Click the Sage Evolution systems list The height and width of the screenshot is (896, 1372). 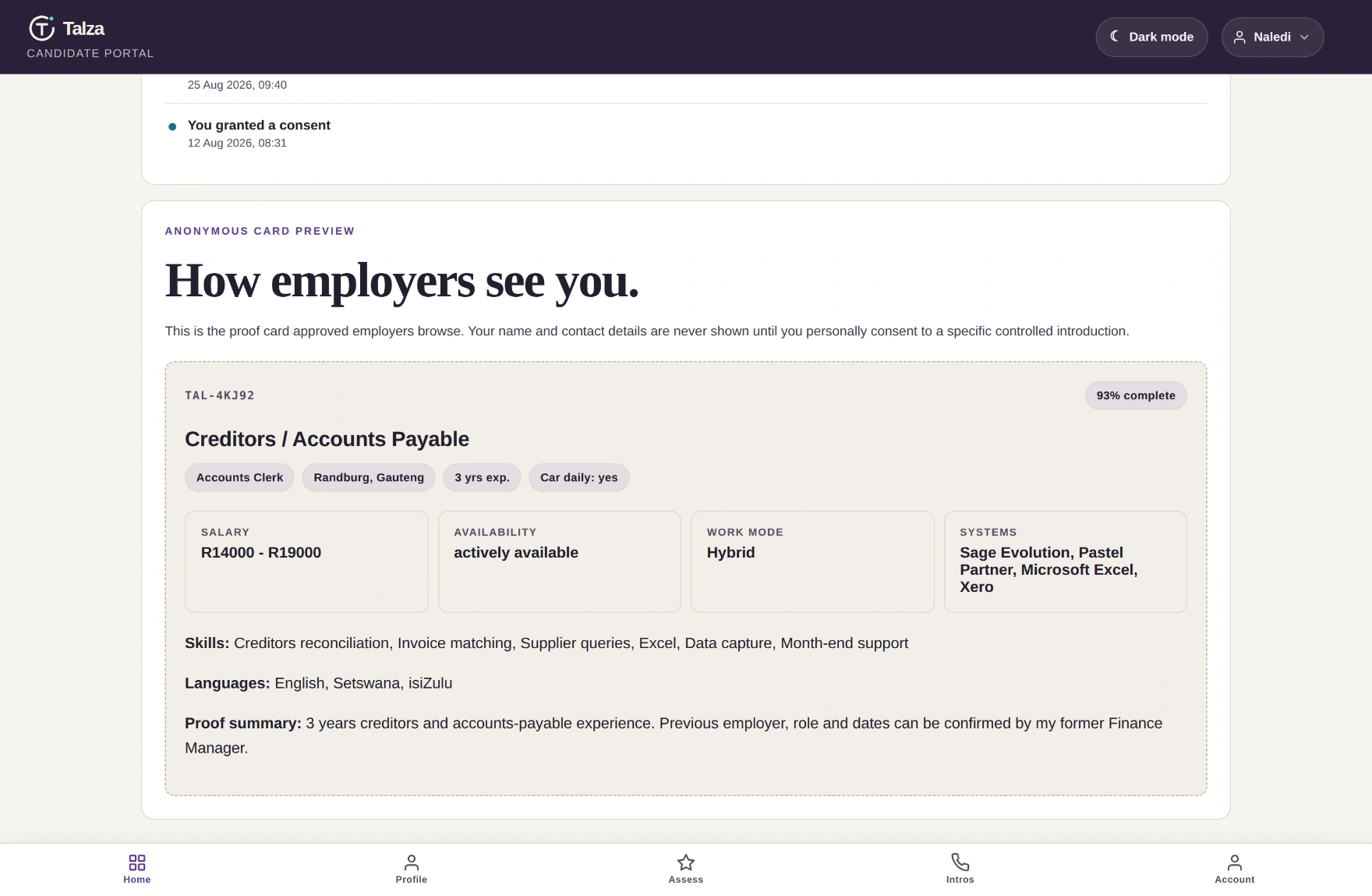tap(1048, 569)
